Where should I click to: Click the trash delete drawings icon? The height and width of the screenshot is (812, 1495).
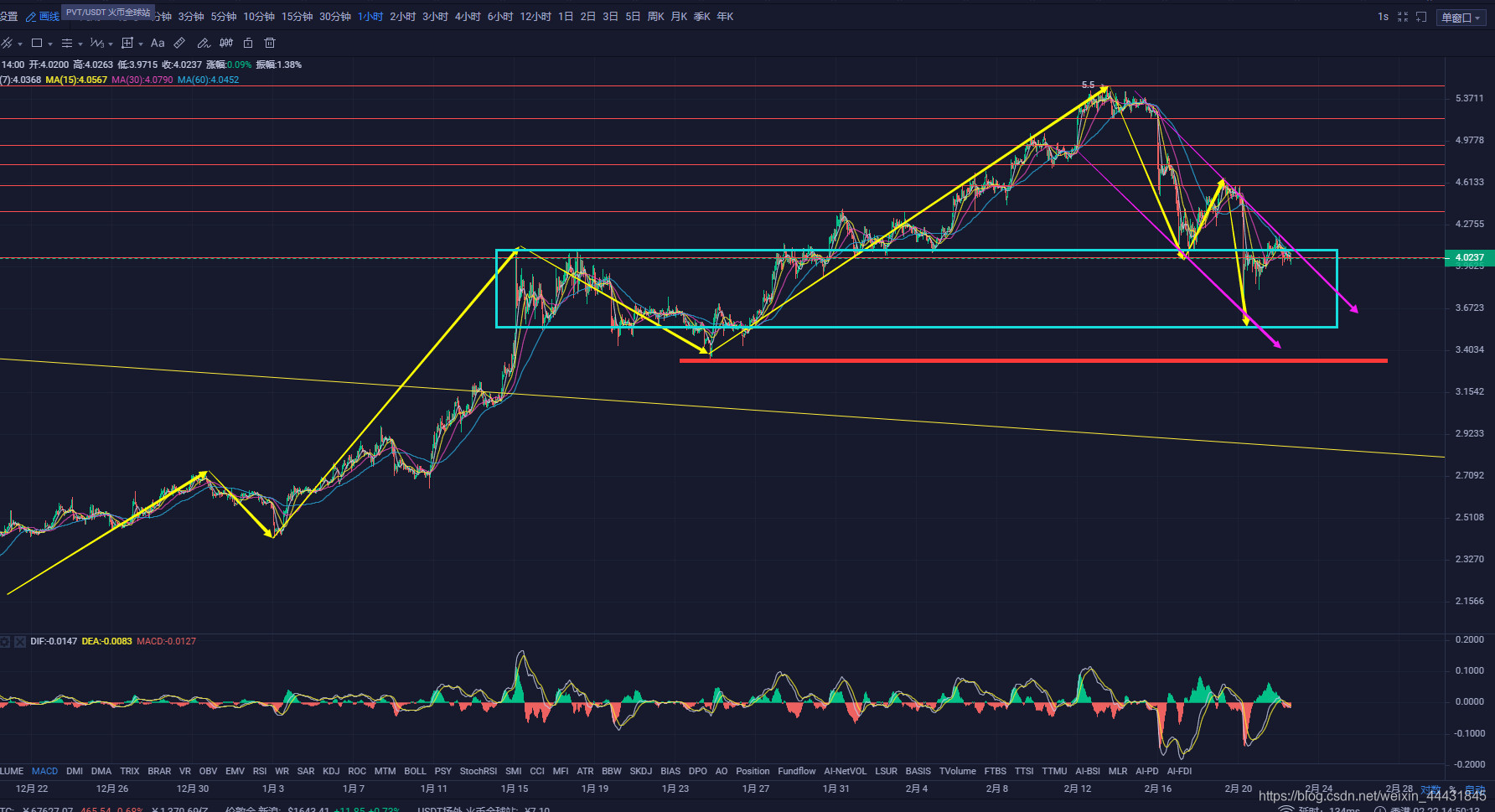pos(270,43)
